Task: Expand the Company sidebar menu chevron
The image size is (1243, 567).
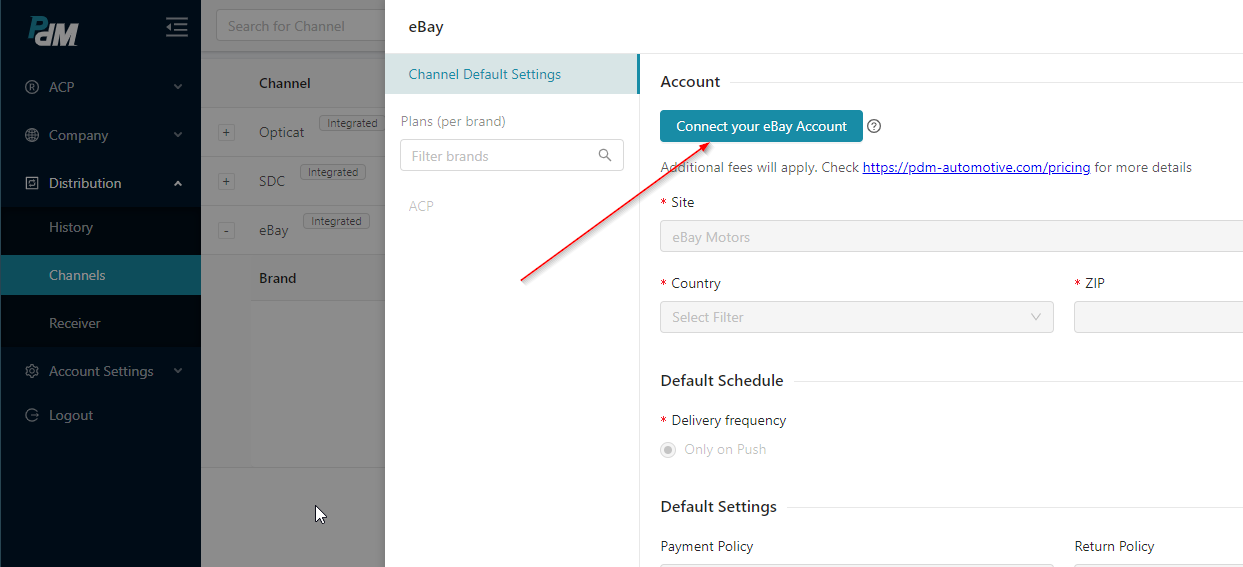Action: tap(178, 135)
